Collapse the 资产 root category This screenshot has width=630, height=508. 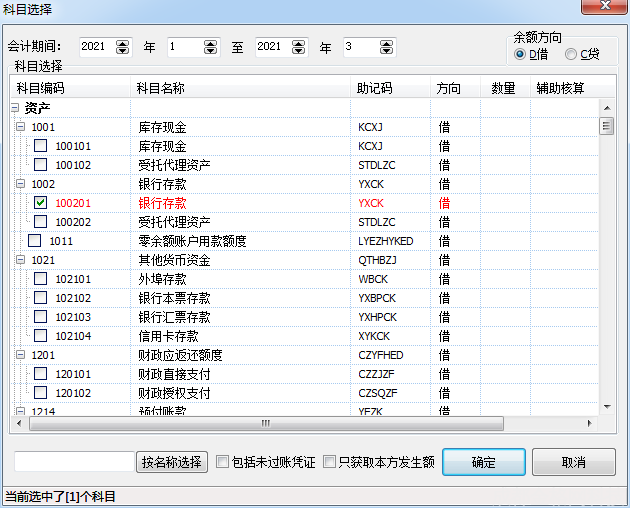tap(14, 108)
